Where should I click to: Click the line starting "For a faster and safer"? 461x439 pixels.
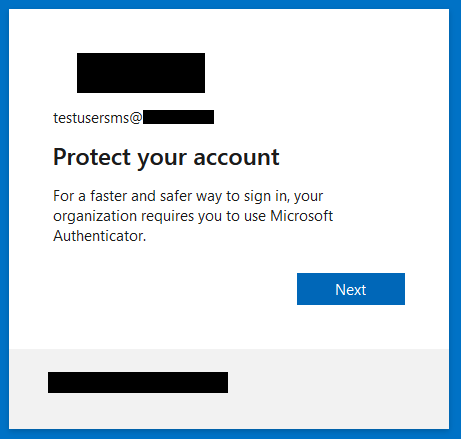tap(188, 196)
